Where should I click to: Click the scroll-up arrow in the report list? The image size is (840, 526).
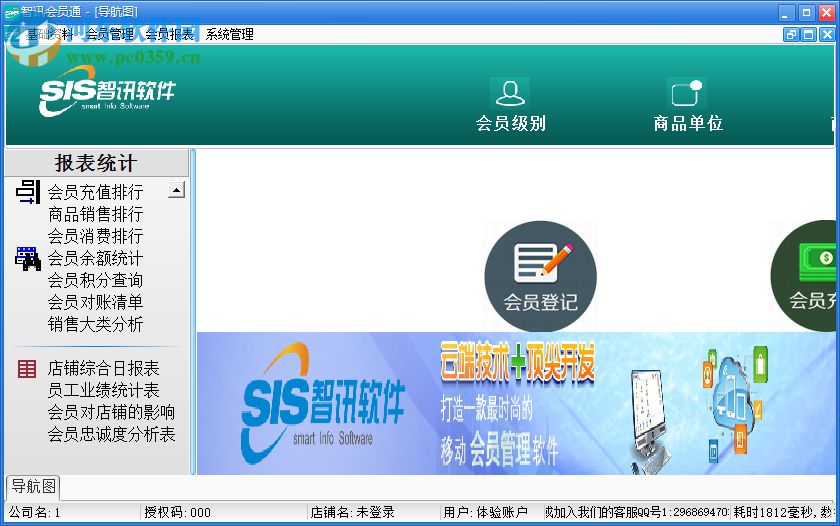click(x=177, y=190)
